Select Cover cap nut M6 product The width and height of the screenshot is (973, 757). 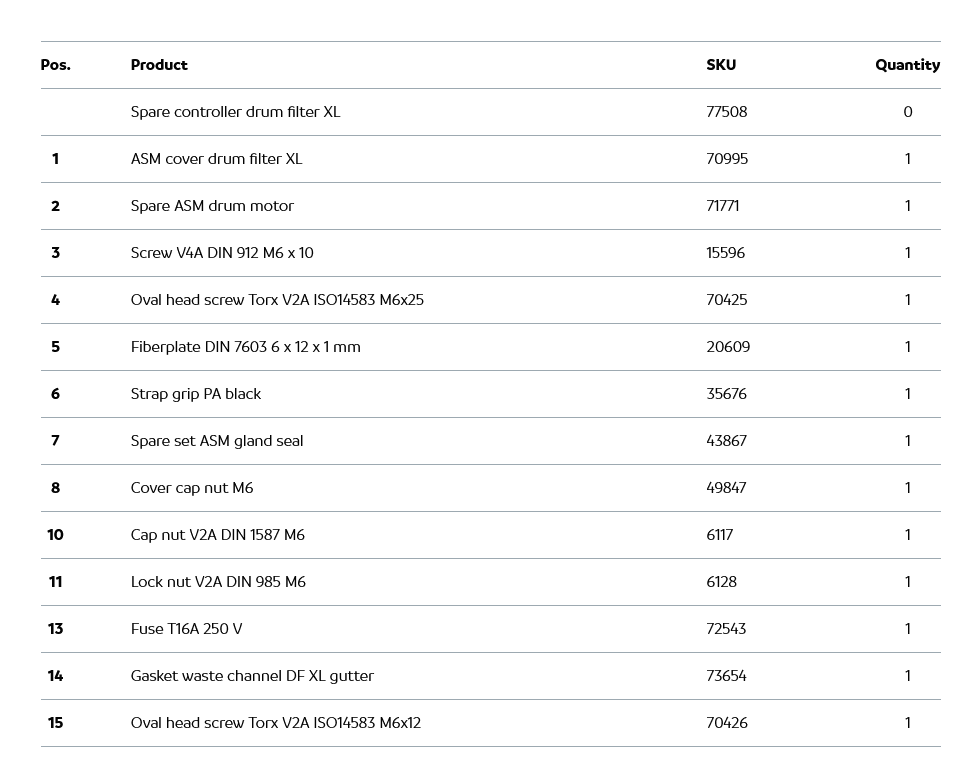click(192, 488)
